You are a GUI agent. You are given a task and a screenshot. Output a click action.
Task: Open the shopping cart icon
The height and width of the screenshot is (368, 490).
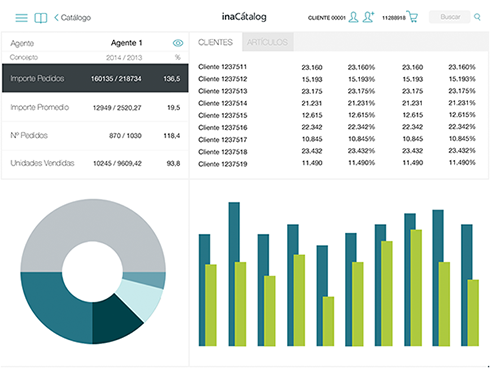pos(412,17)
